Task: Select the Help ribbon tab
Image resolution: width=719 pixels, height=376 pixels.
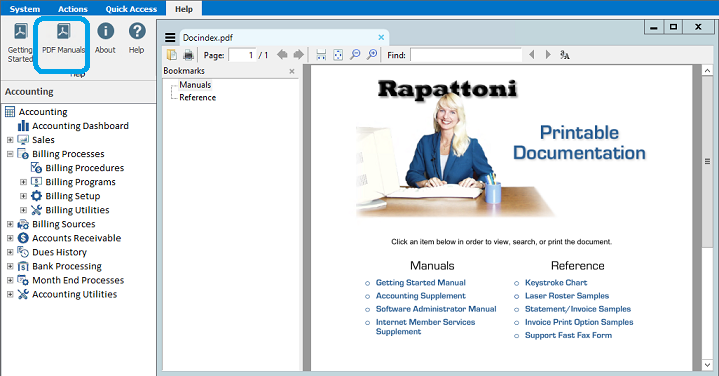Action: [184, 9]
